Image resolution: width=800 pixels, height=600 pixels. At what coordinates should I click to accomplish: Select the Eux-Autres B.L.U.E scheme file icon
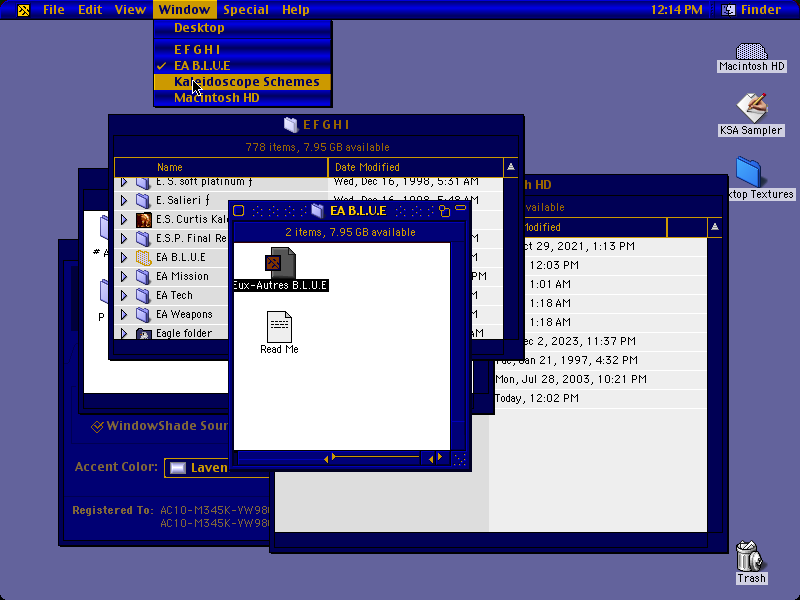(x=280, y=262)
